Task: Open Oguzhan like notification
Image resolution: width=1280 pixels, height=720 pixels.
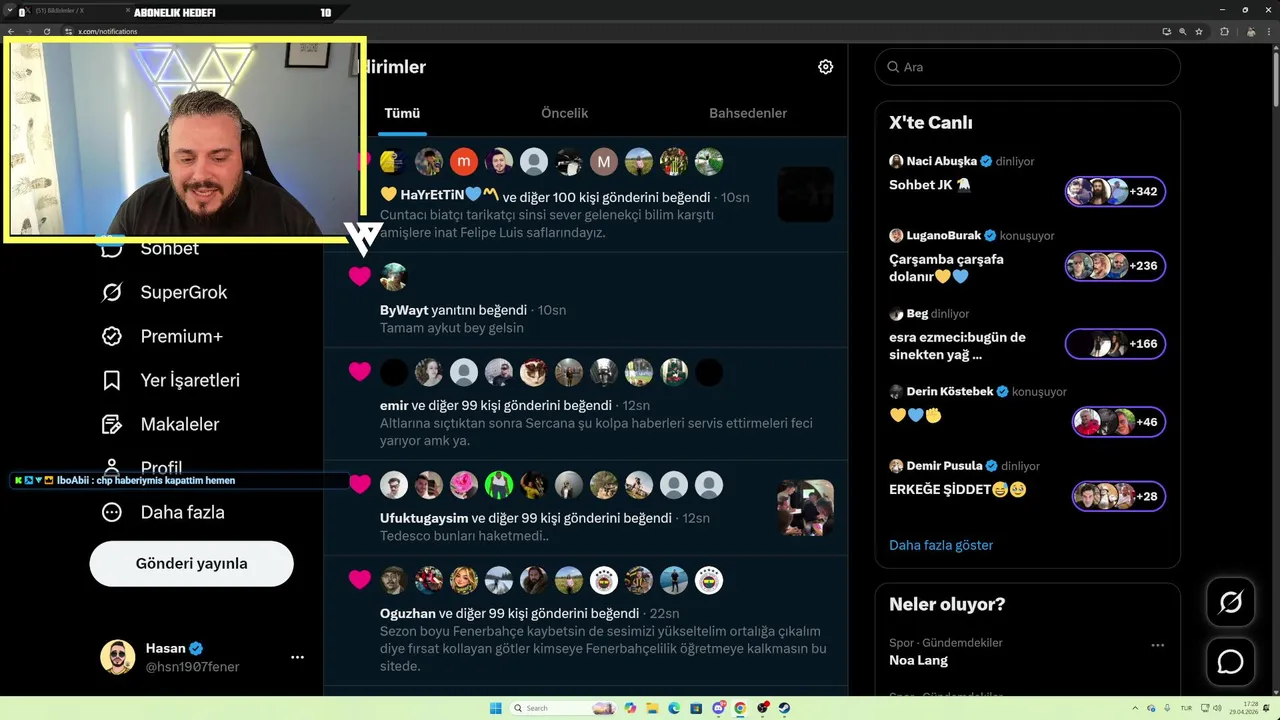Action: [586, 620]
